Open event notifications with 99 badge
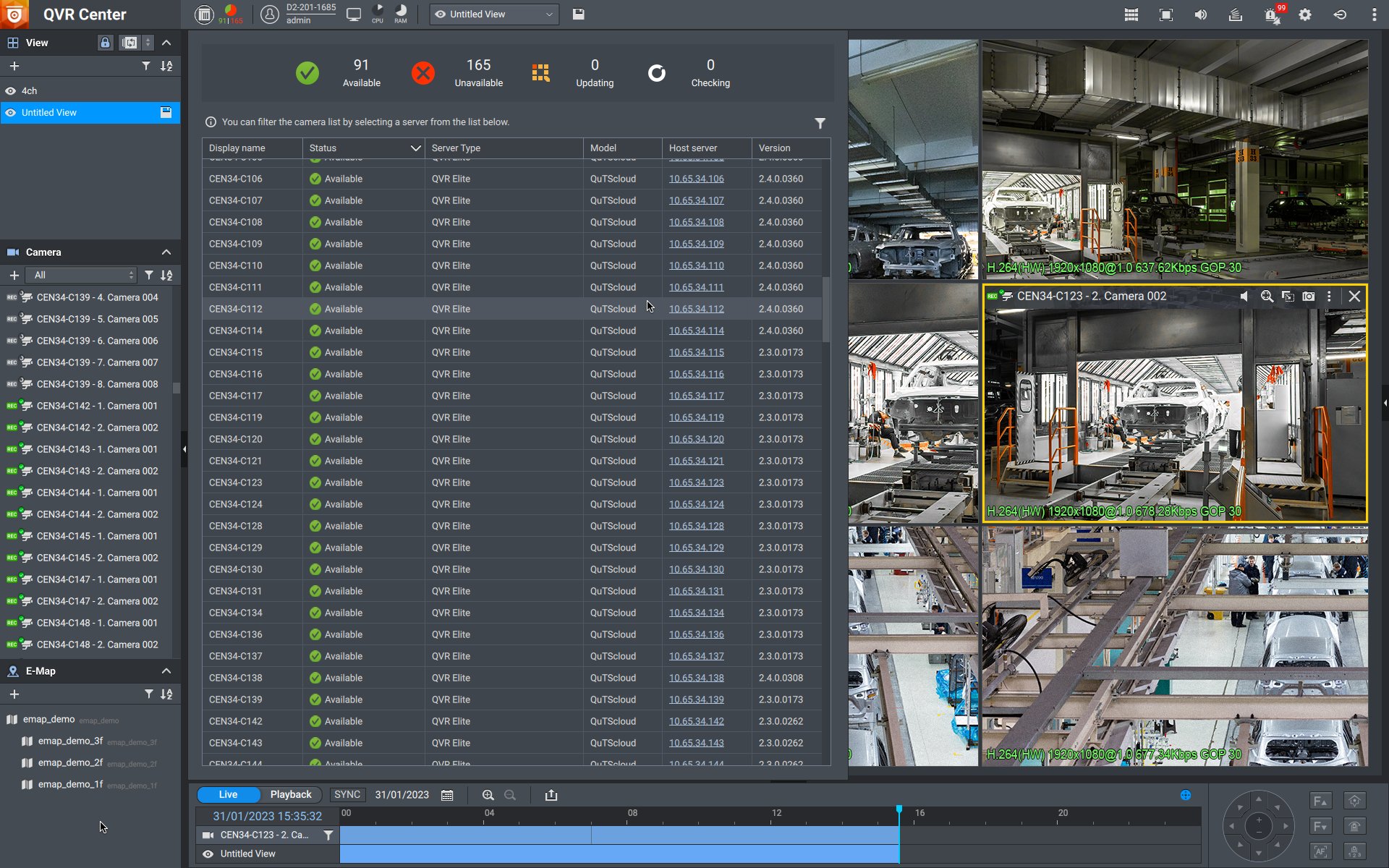The width and height of the screenshot is (1389, 868). 1272,14
